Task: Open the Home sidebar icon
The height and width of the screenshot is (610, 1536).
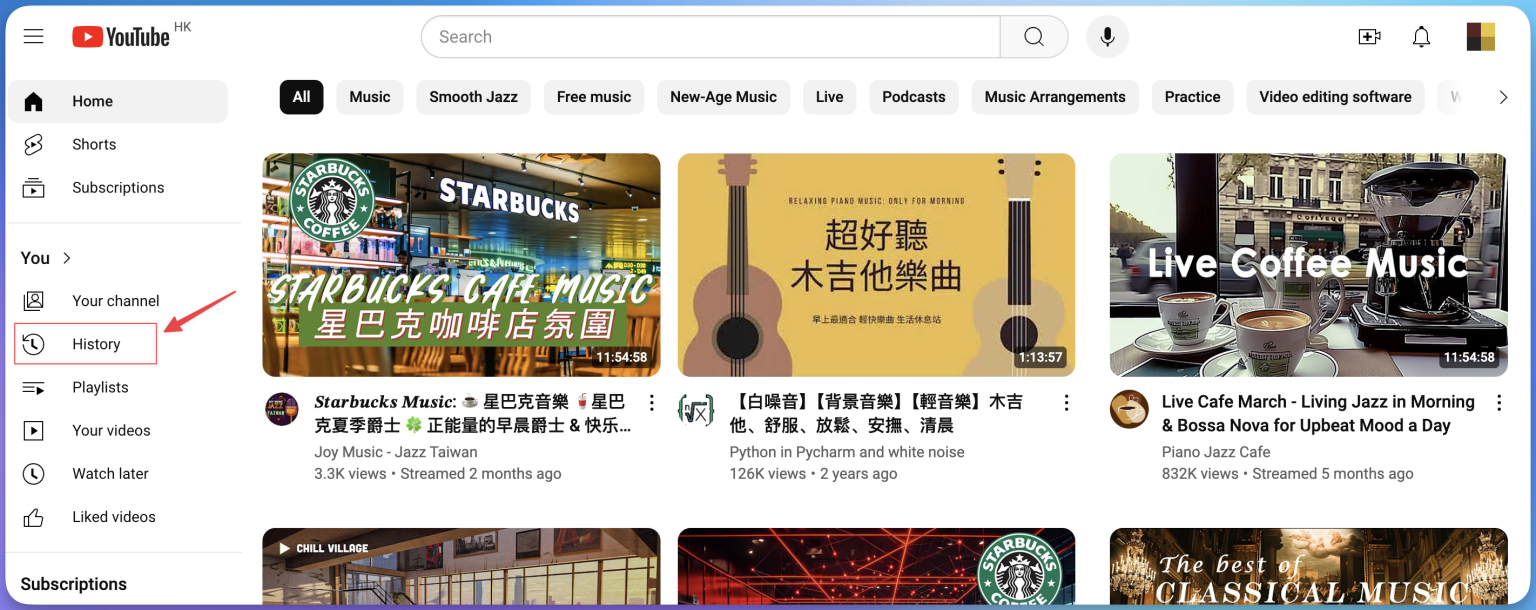Action: (33, 101)
